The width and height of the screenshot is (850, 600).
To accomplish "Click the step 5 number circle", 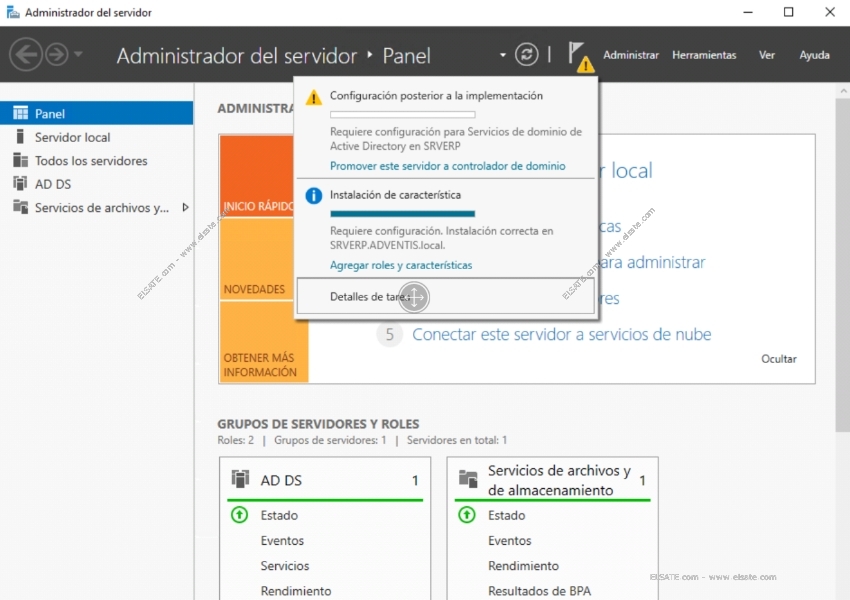I will [x=389, y=334].
